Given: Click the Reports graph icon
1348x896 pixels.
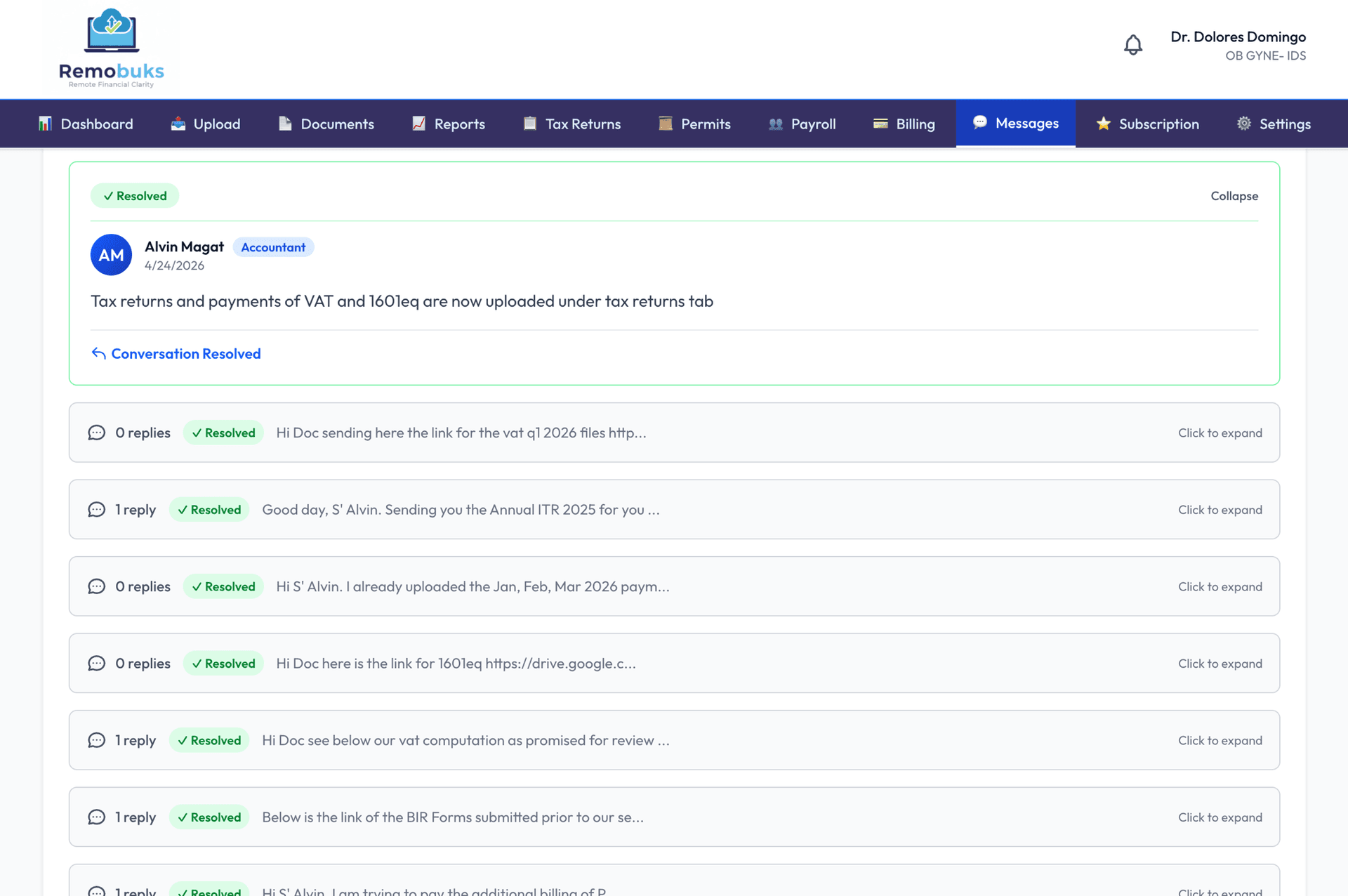Looking at the screenshot, I should [418, 124].
